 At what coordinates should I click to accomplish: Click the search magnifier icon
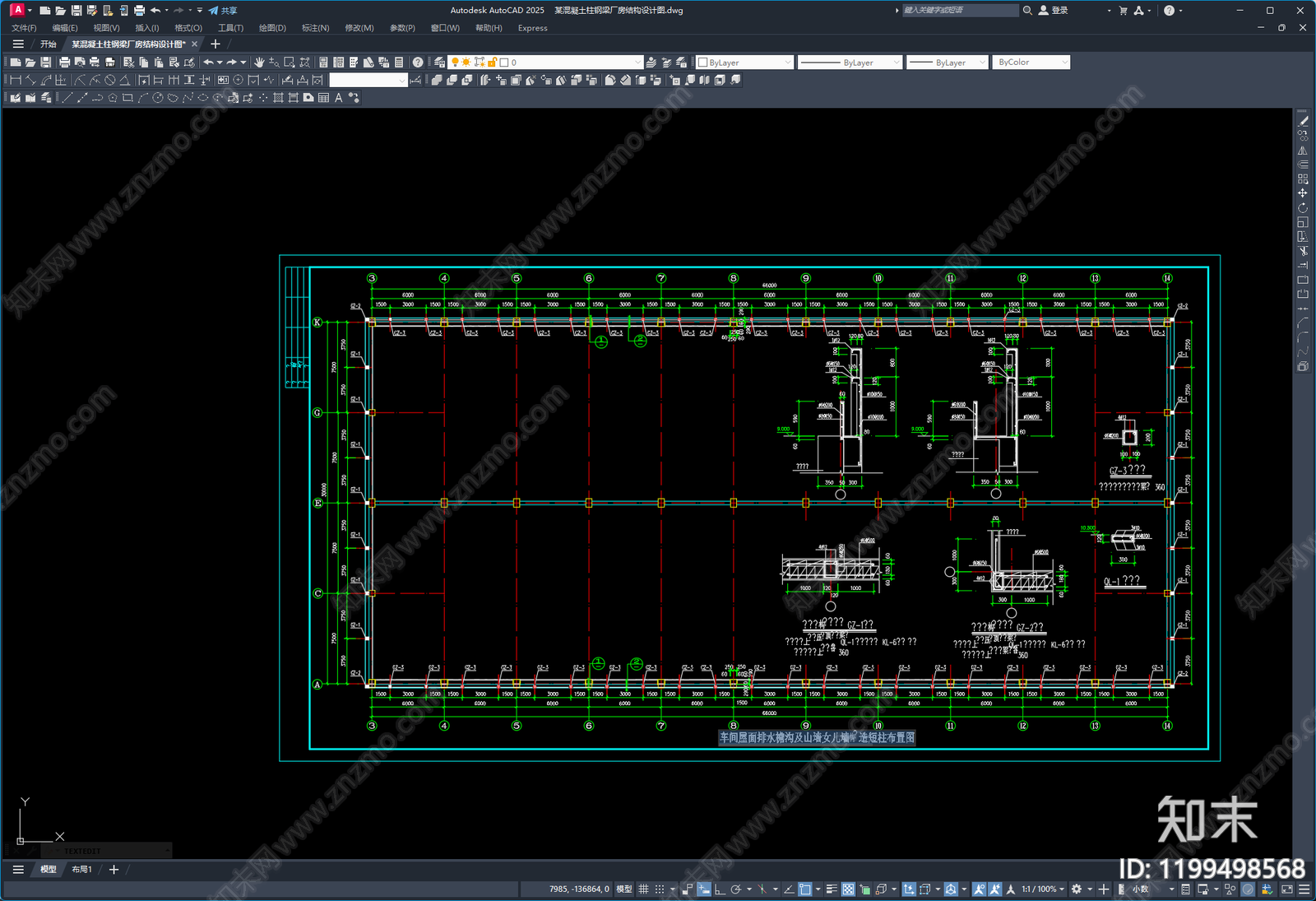pos(1027,11)
